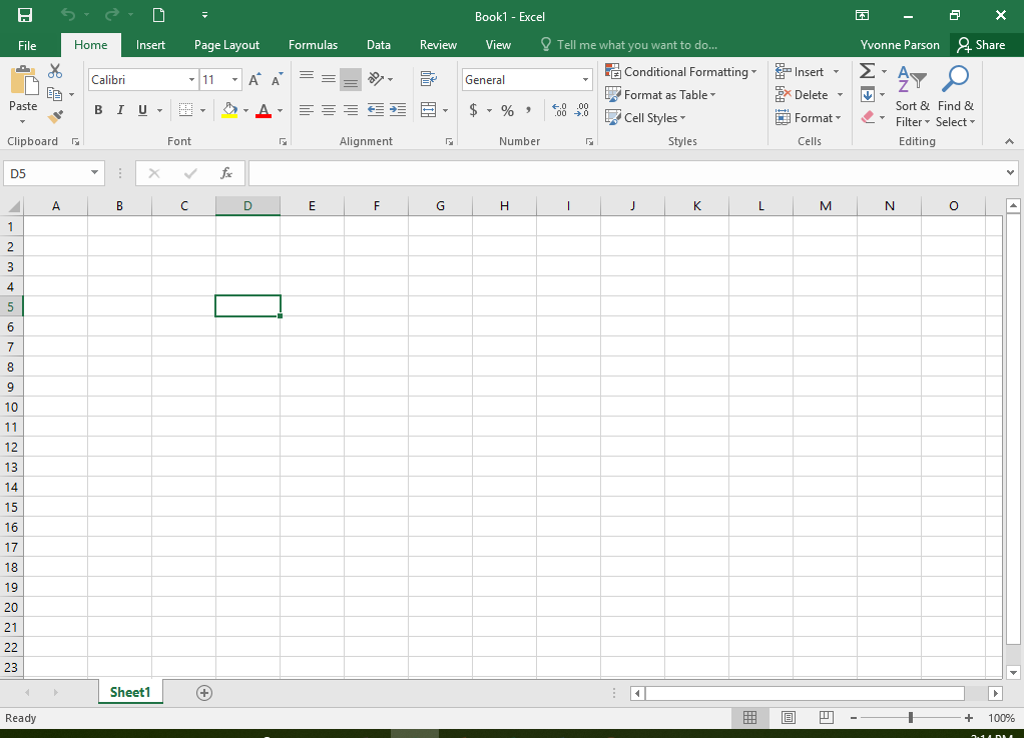Decrease decimal places
The width and height of the screenshot is (1024, 738).
click(x=582, y=110)
